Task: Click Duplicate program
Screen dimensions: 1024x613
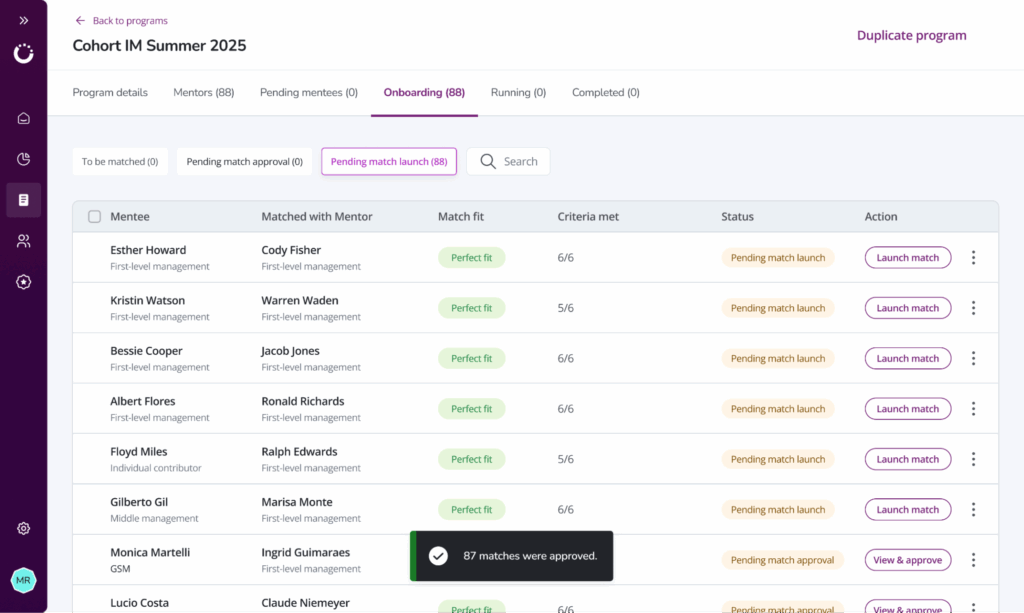Action: [911, 35]
